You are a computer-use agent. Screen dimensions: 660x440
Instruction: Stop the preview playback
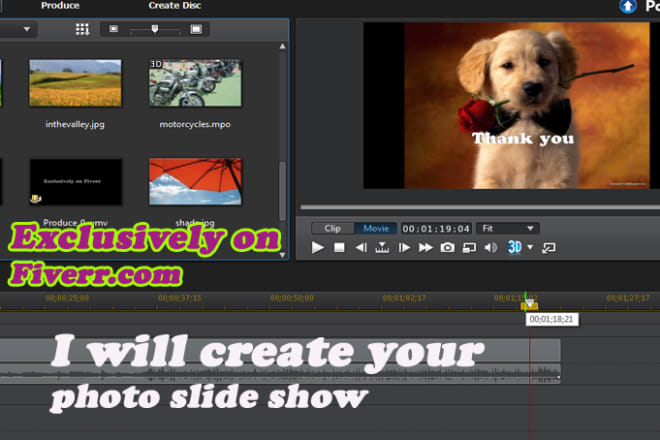pos(339,248)
